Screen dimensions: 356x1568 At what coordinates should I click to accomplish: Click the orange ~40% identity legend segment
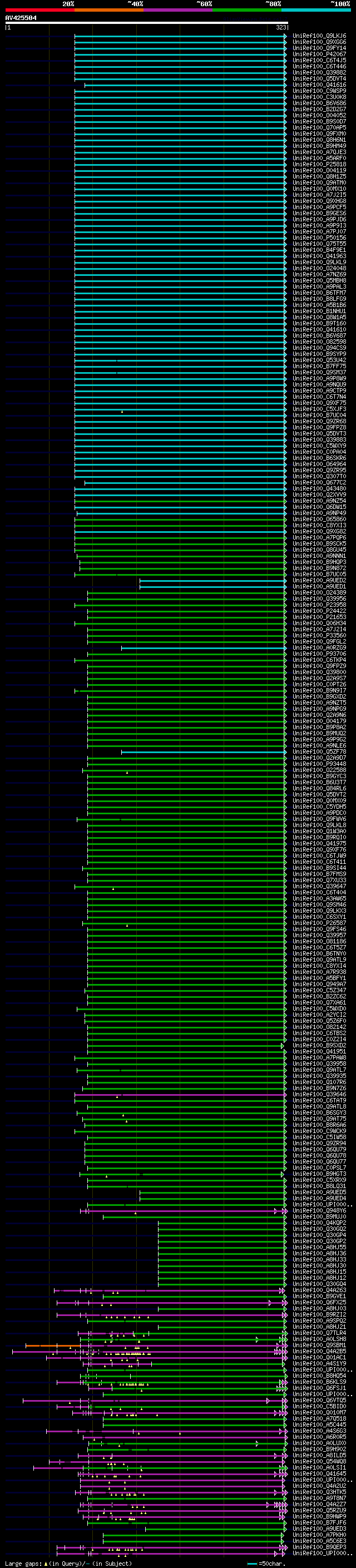coord(109,10)
